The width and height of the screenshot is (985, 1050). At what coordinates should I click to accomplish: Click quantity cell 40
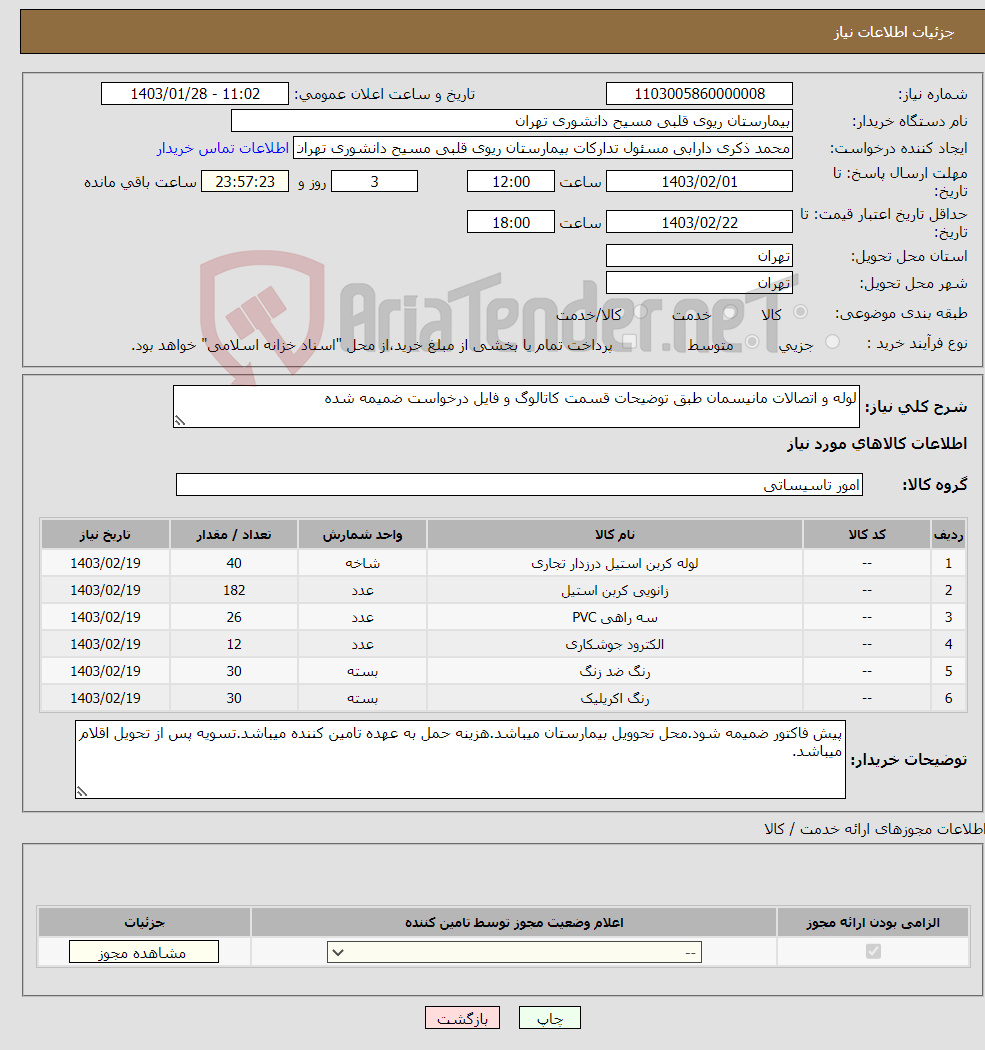click(x=234, y=563)
